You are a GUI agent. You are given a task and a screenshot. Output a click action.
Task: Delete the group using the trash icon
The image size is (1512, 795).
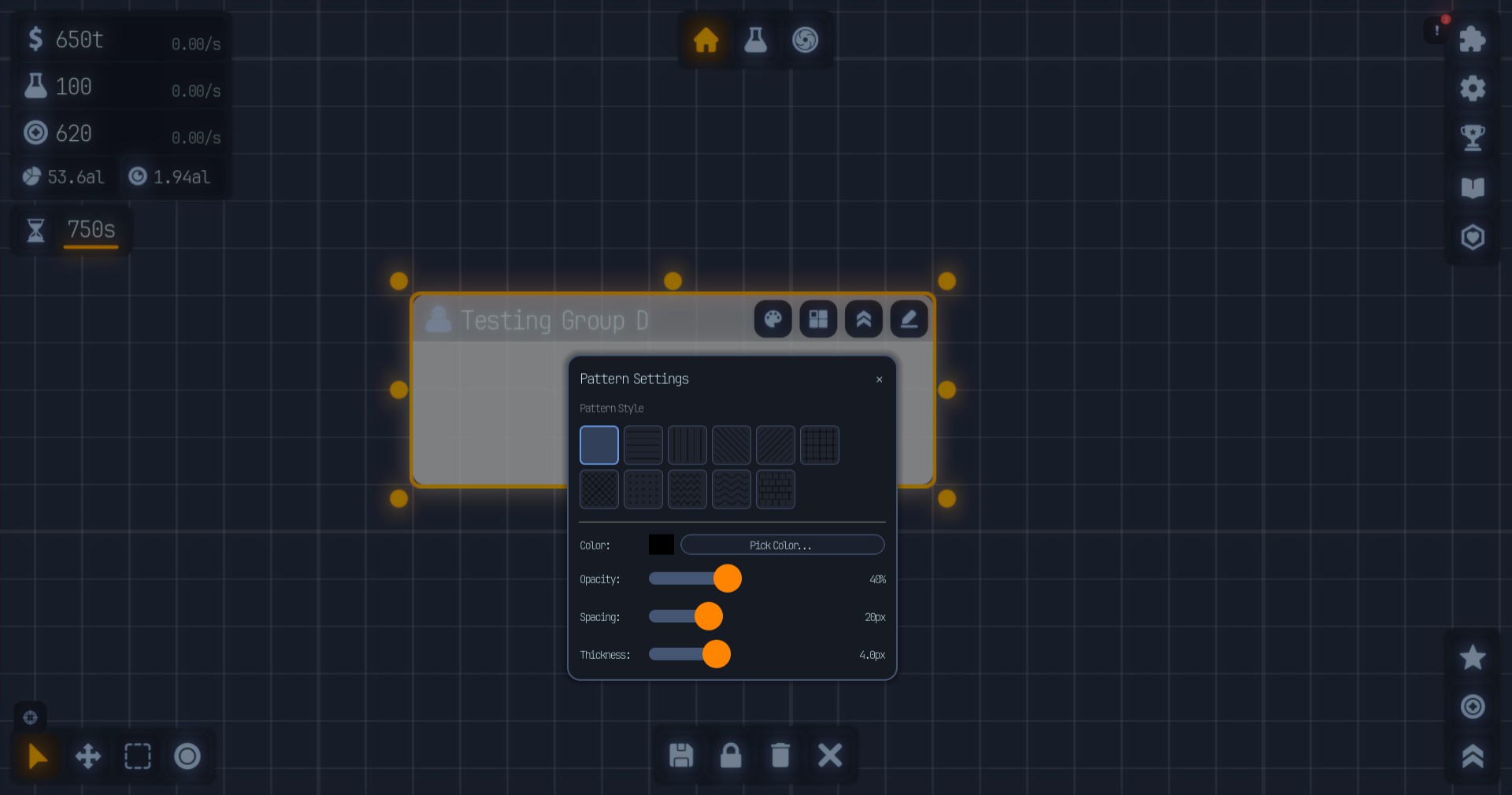pyautogui.click(x=780, y=756)
